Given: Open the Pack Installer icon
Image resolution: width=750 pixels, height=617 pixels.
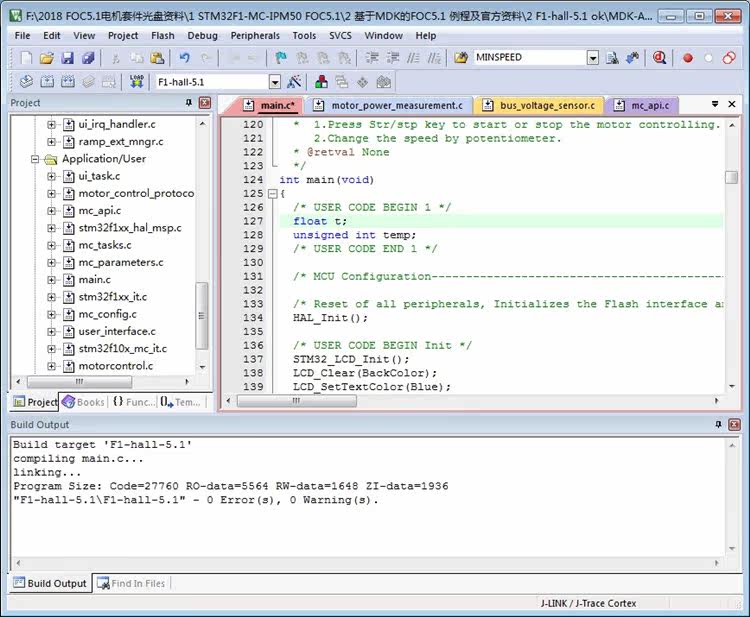Looking at the screenshot, I should pos(383,82).
